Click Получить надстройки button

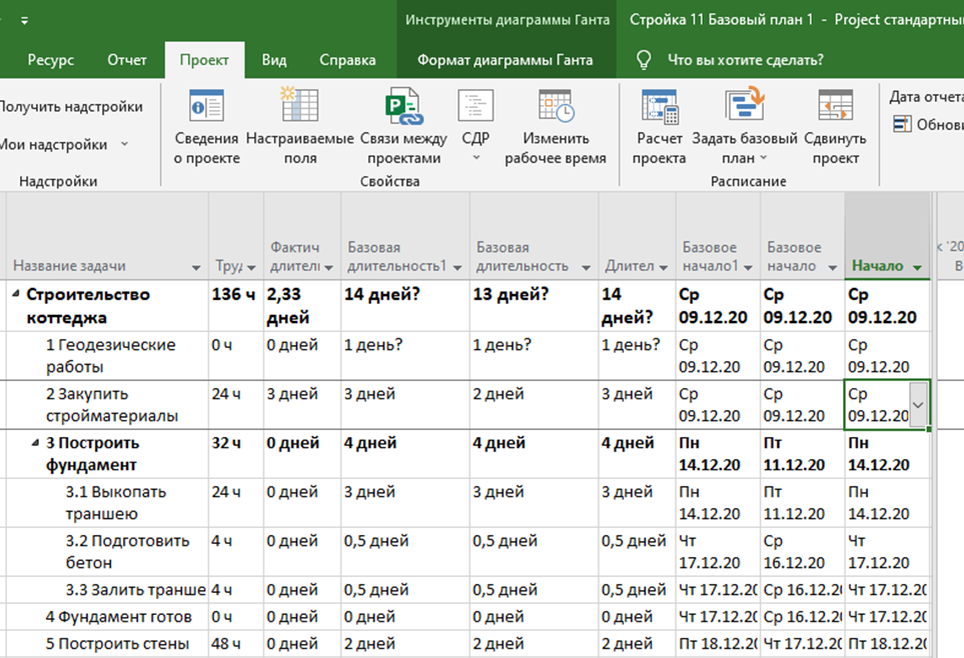(71, 106)
